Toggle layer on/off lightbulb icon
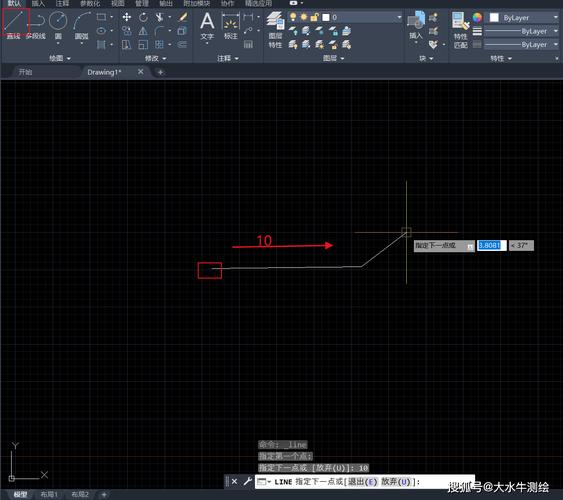Viewport: 563px width, 500px height. [x=293, y=17]
